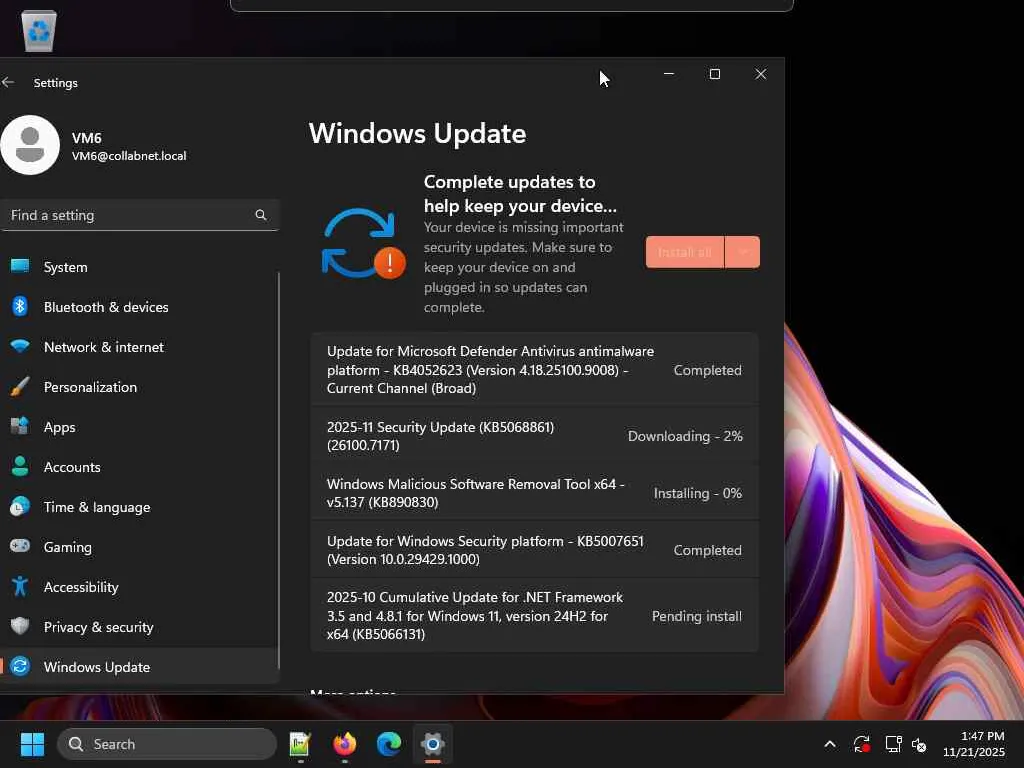Screen dimensions: 1024x768
Task: Open Accounts settings page
Action: point(140,467)
